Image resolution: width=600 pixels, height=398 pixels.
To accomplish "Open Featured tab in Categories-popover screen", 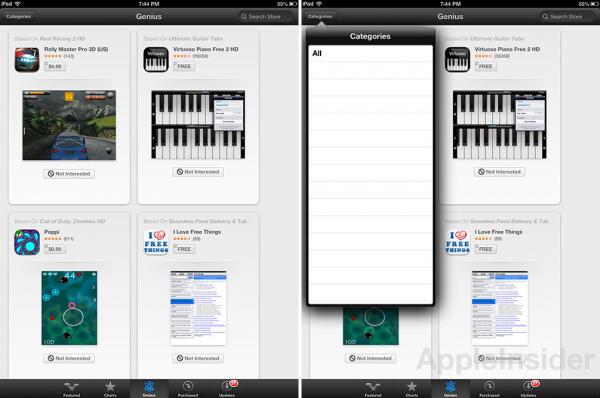I will (x=373, y=389).
